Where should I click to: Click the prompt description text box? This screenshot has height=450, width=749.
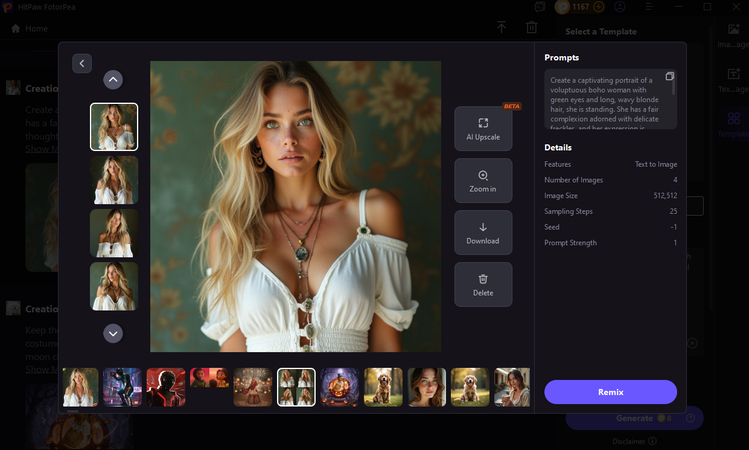(x=610, y=99)
